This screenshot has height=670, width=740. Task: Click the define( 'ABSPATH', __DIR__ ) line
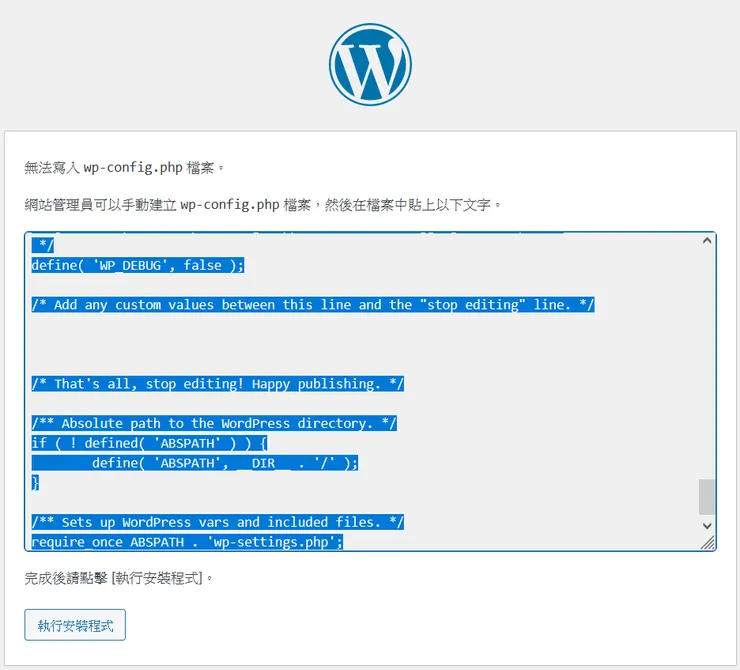point(195,463)
